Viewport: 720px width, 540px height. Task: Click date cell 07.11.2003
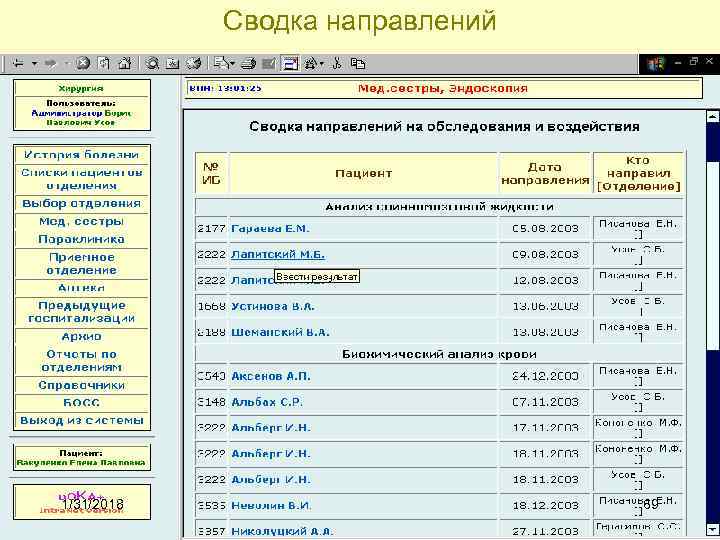(545, 402)
